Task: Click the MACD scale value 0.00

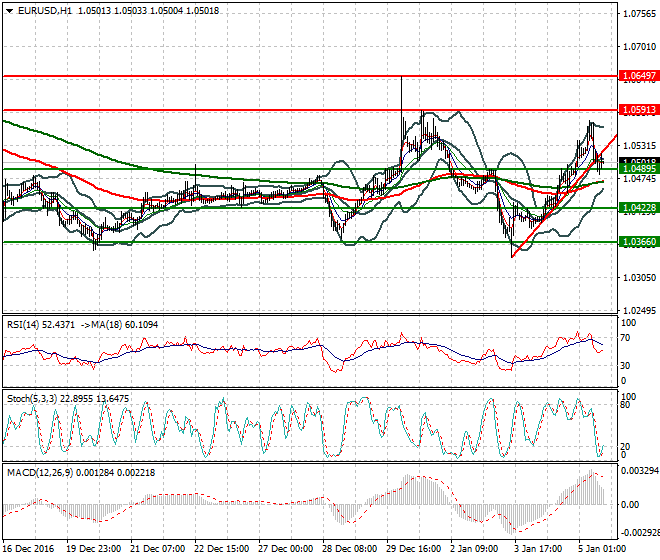Action: tap(630, 504)
